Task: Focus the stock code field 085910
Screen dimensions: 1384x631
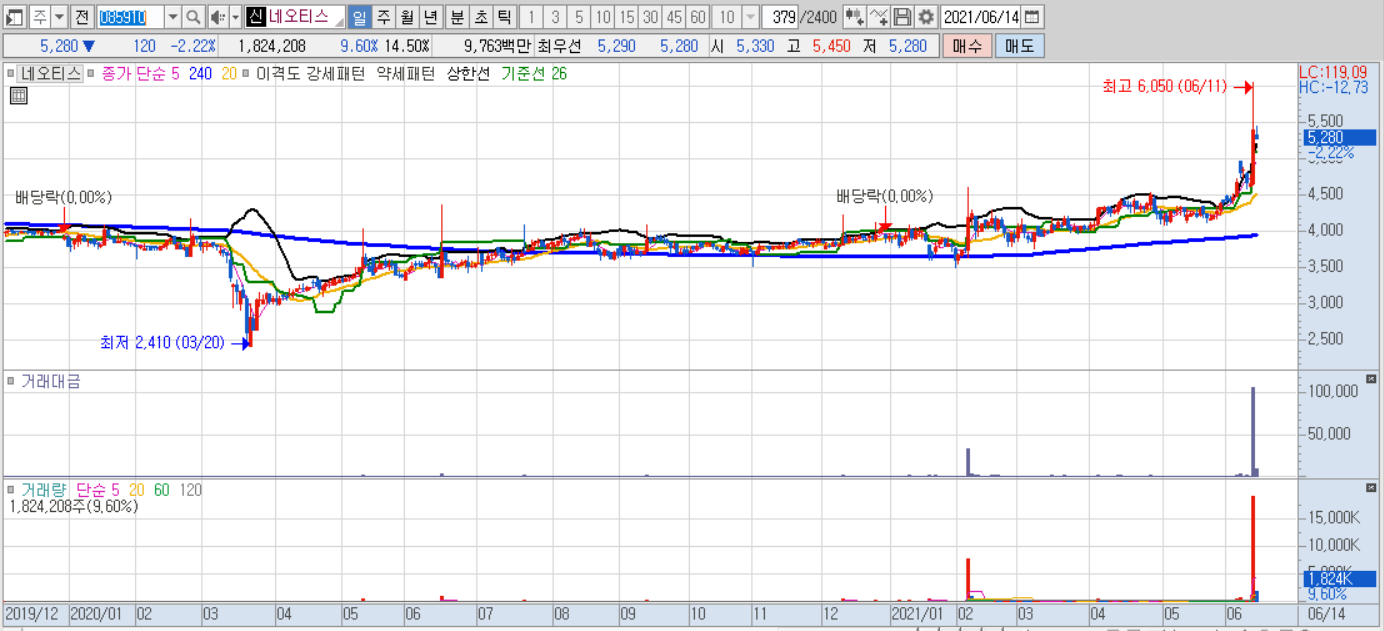Action: pos(130,17)
